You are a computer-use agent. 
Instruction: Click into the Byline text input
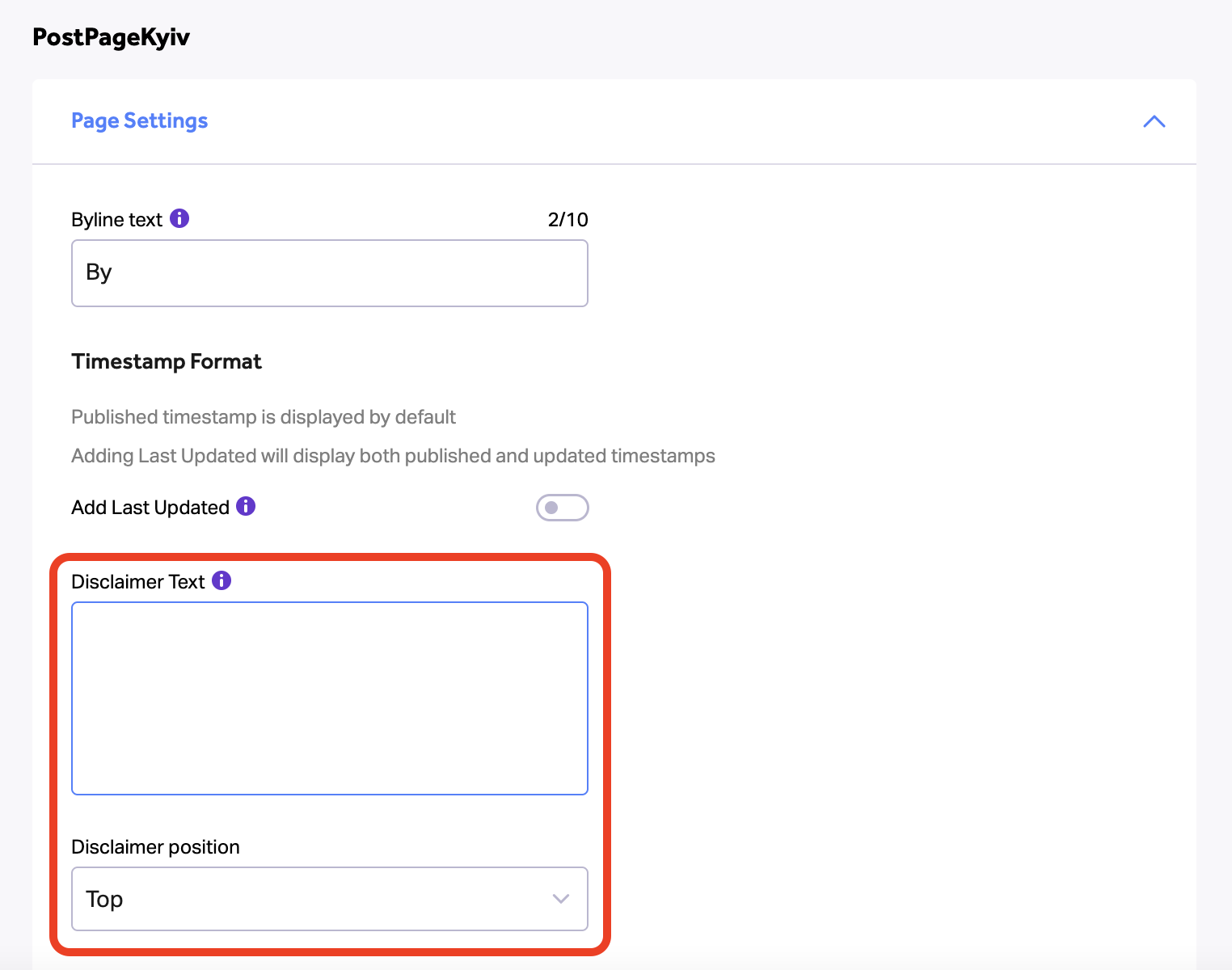[330, 273]
